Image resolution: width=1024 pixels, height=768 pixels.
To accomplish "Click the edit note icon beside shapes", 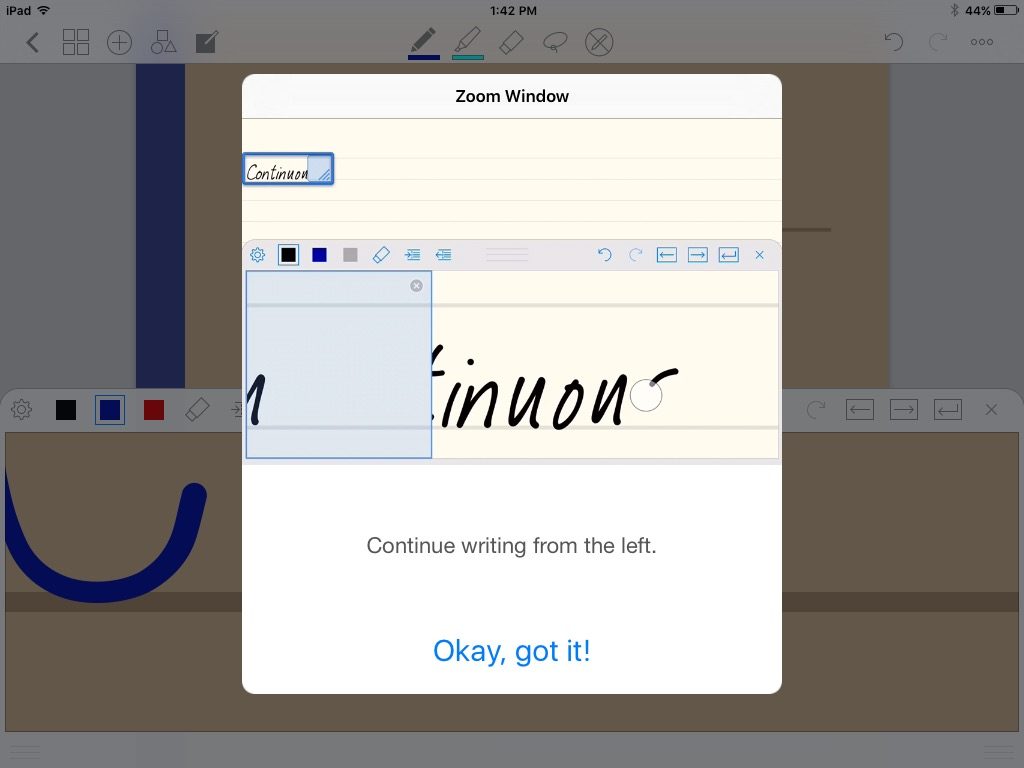I will [x=207, y=42].
